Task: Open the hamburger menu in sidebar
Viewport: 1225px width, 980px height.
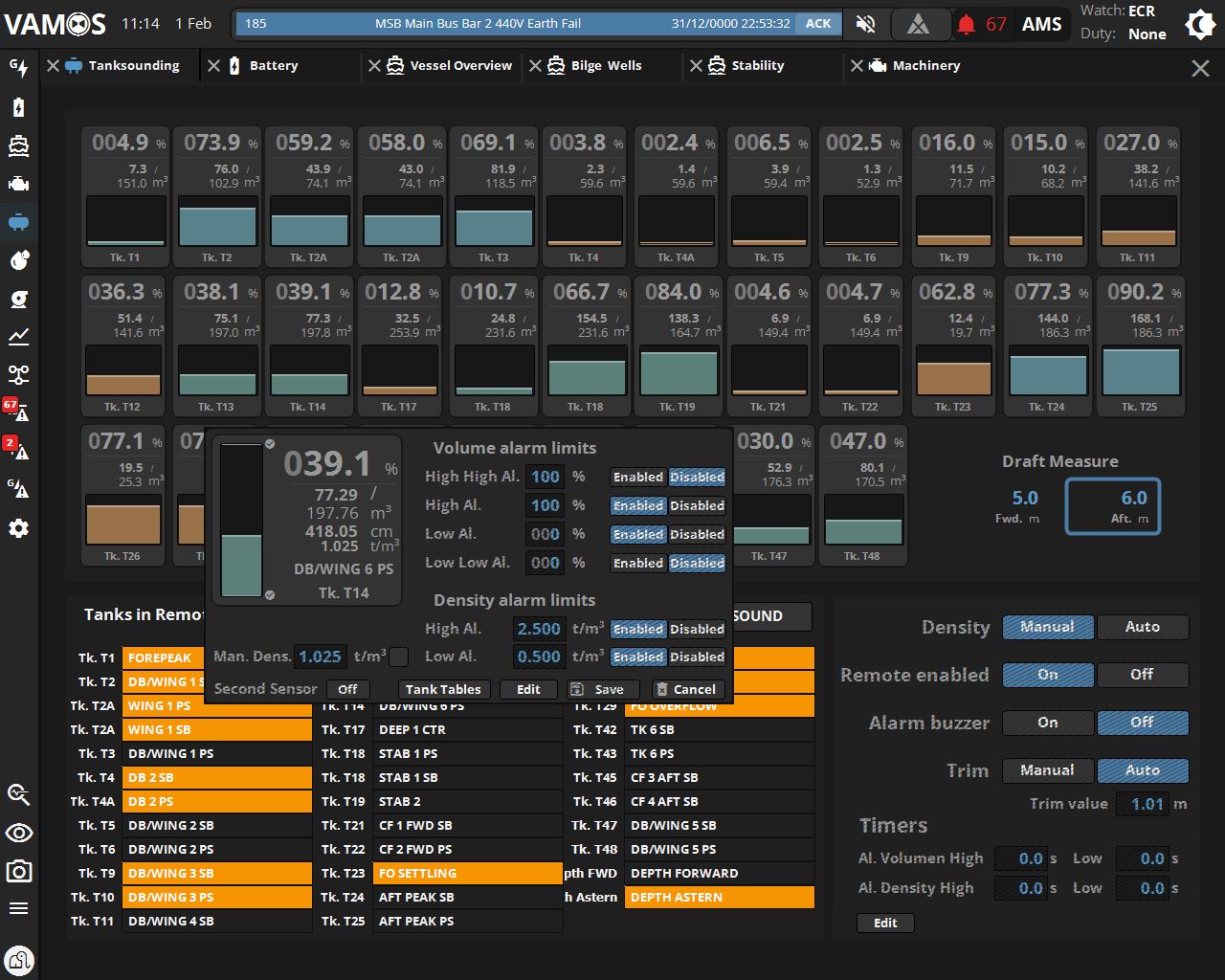Action: point(18,909)
